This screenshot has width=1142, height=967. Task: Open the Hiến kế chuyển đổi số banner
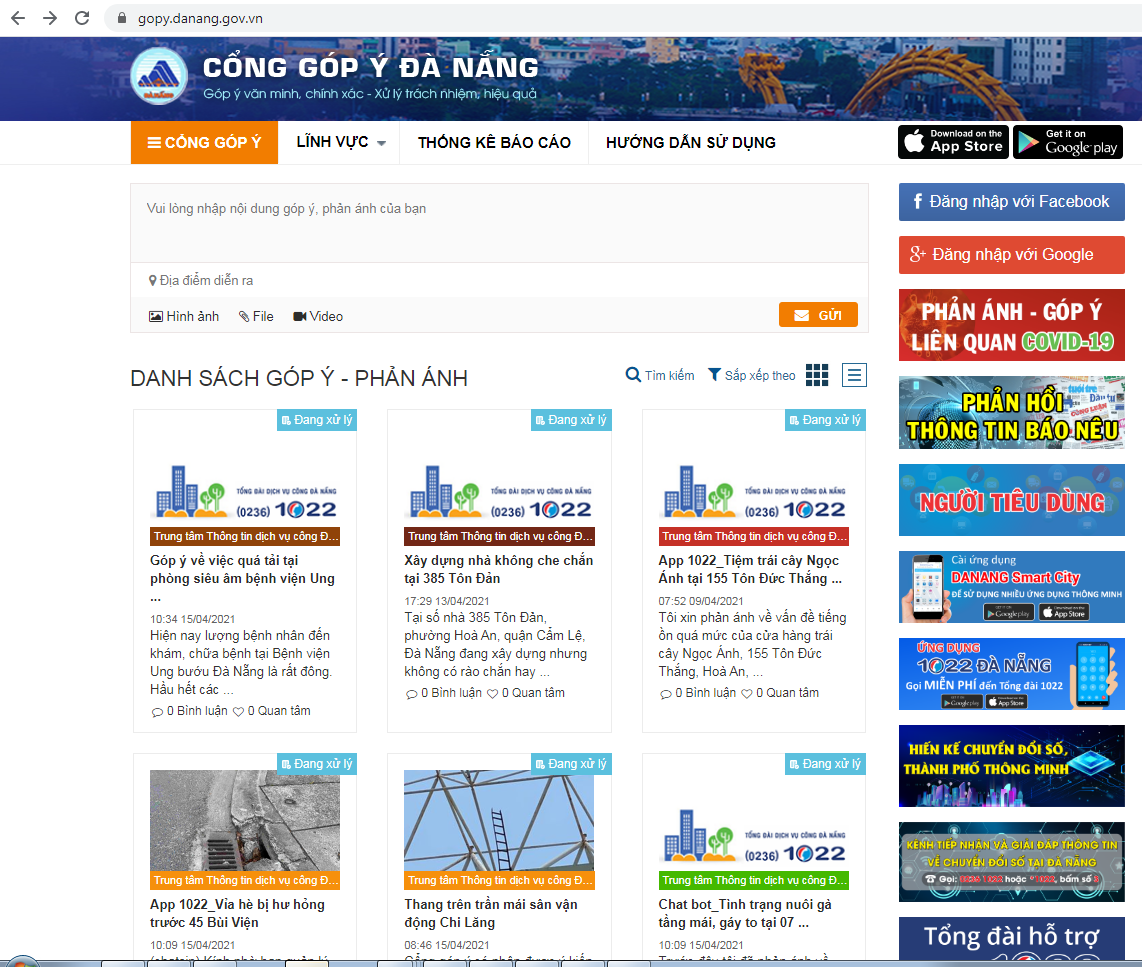pos(1012,766)
